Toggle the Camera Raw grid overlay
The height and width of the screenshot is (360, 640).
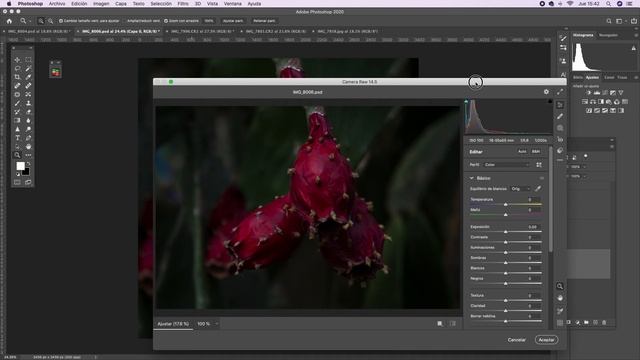click(560, 322)
